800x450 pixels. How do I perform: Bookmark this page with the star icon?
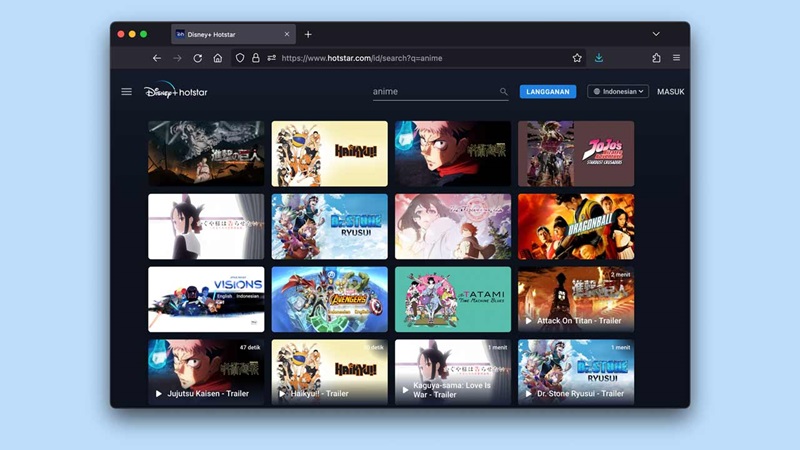pos(577,58)
